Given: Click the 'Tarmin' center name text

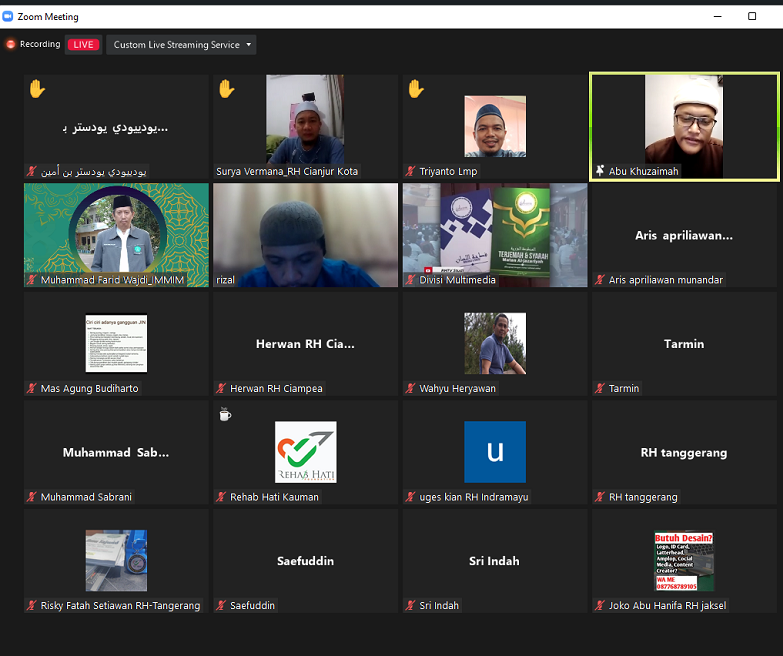Looking at the screenshot, I should tap(684, 344).
